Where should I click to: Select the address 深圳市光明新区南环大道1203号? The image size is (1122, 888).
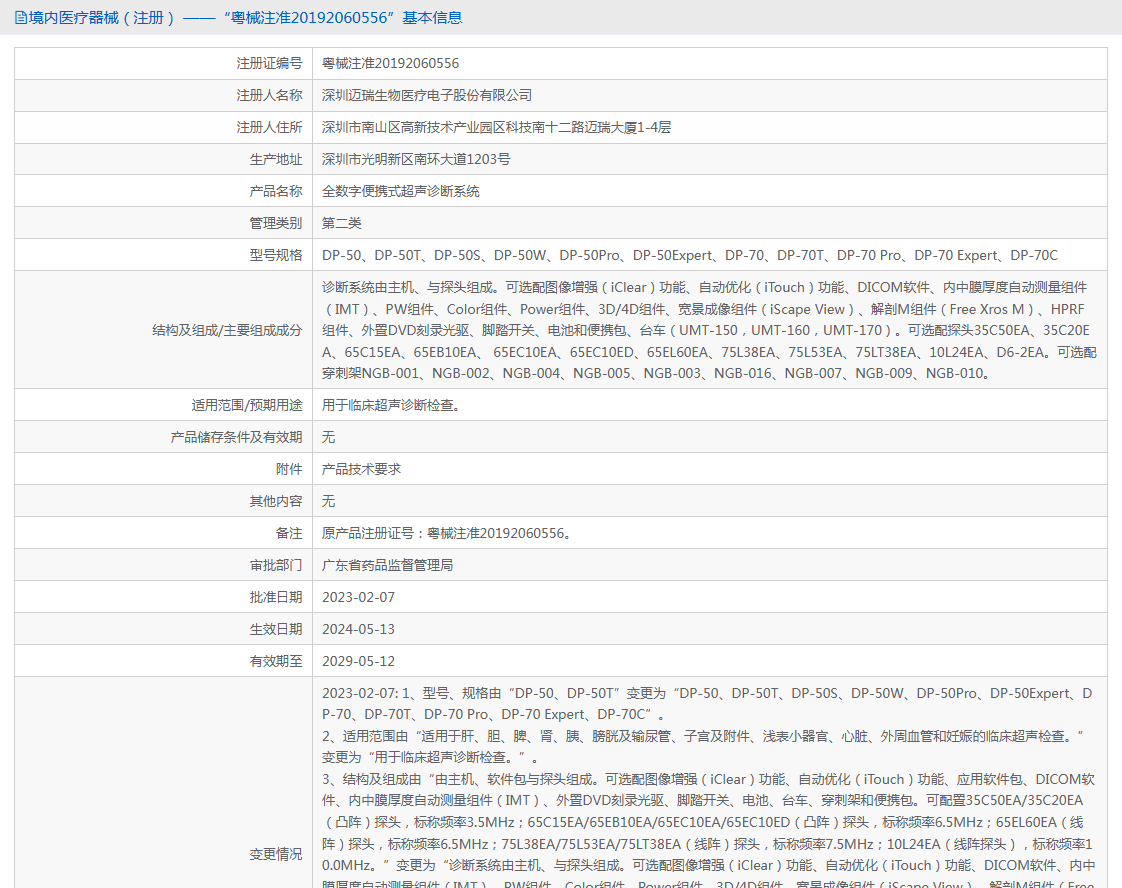[416, 160]
